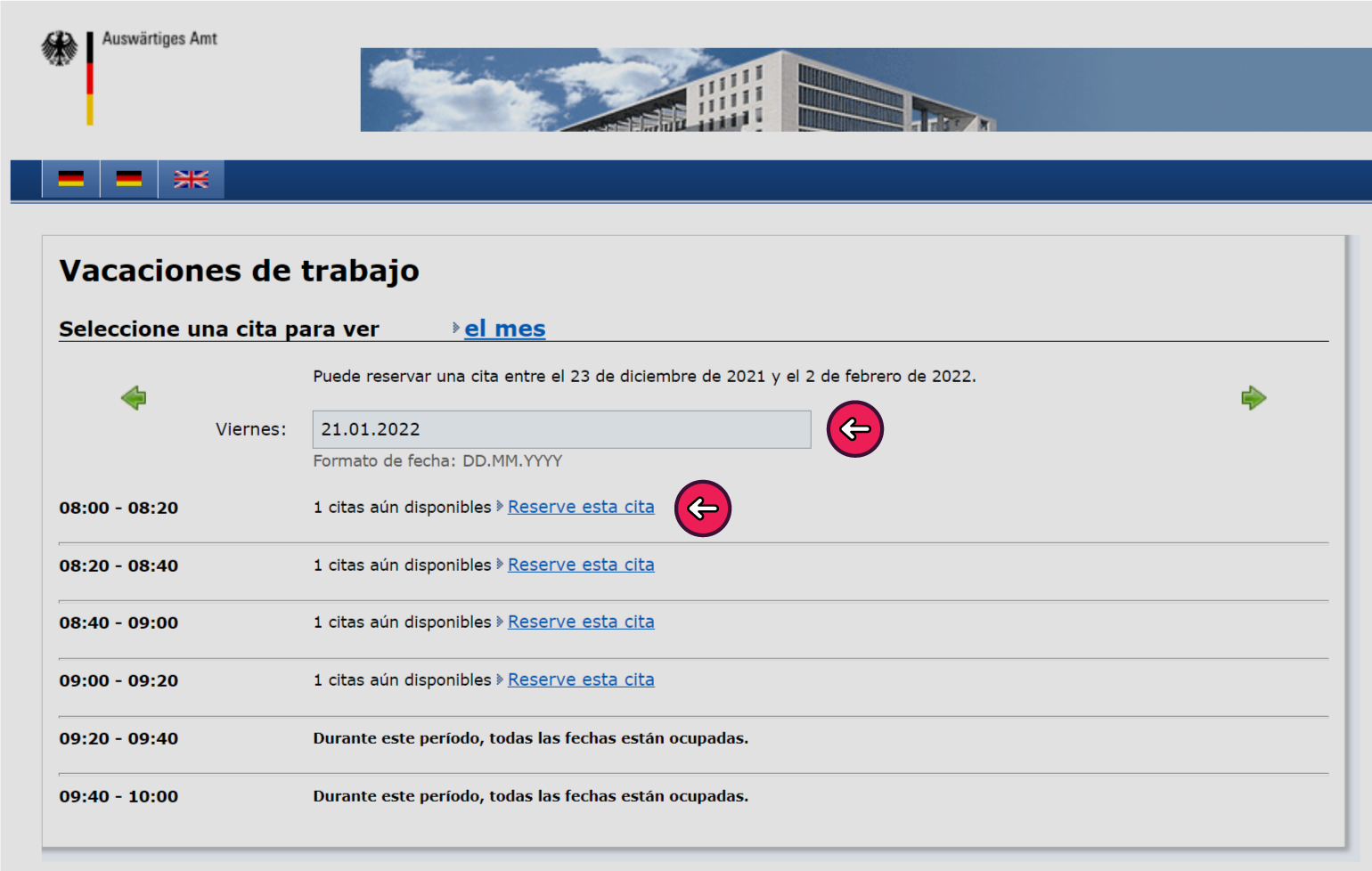The width and height of the screenshot is (1372, 871).
Task: Switch language with the UK flag
Action: (x=191, y=179)
